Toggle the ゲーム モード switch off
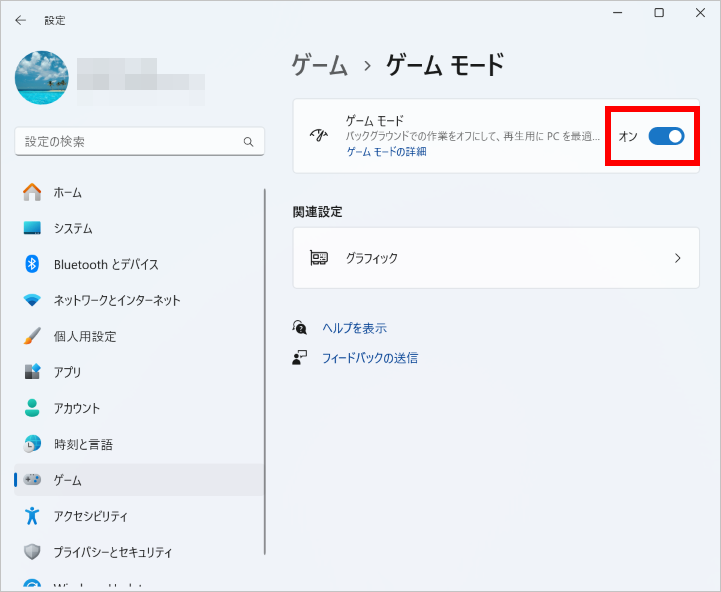Screen dimensions: 721x592 point(666,136)
